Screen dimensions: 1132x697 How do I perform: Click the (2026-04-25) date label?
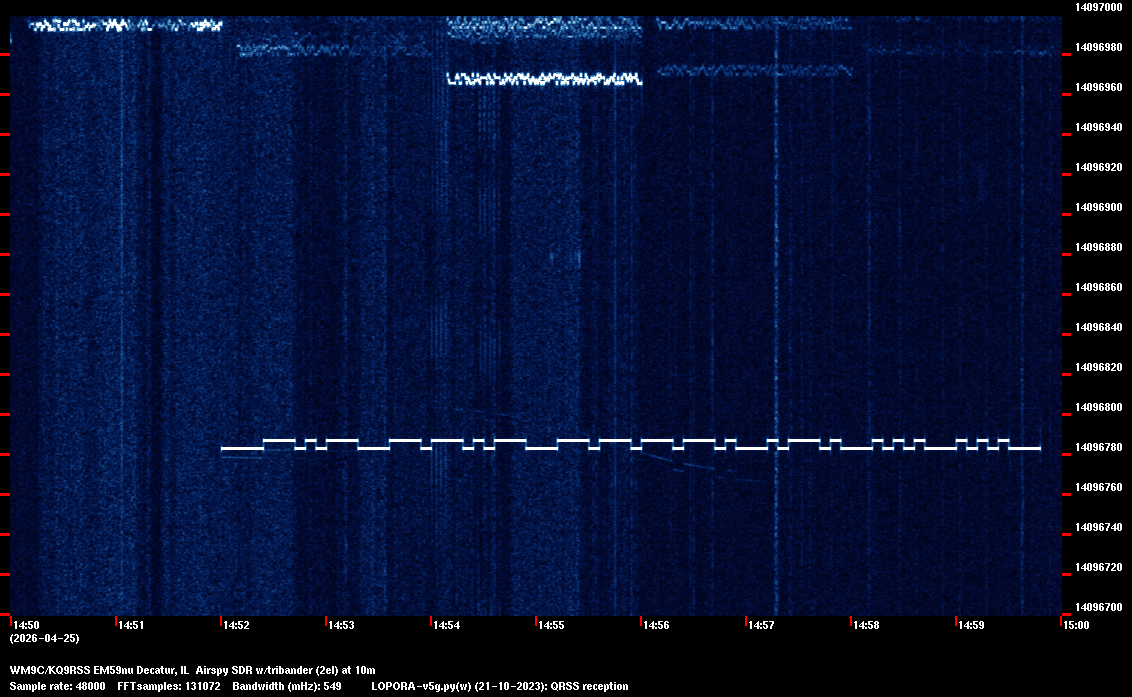pos(44,638)
